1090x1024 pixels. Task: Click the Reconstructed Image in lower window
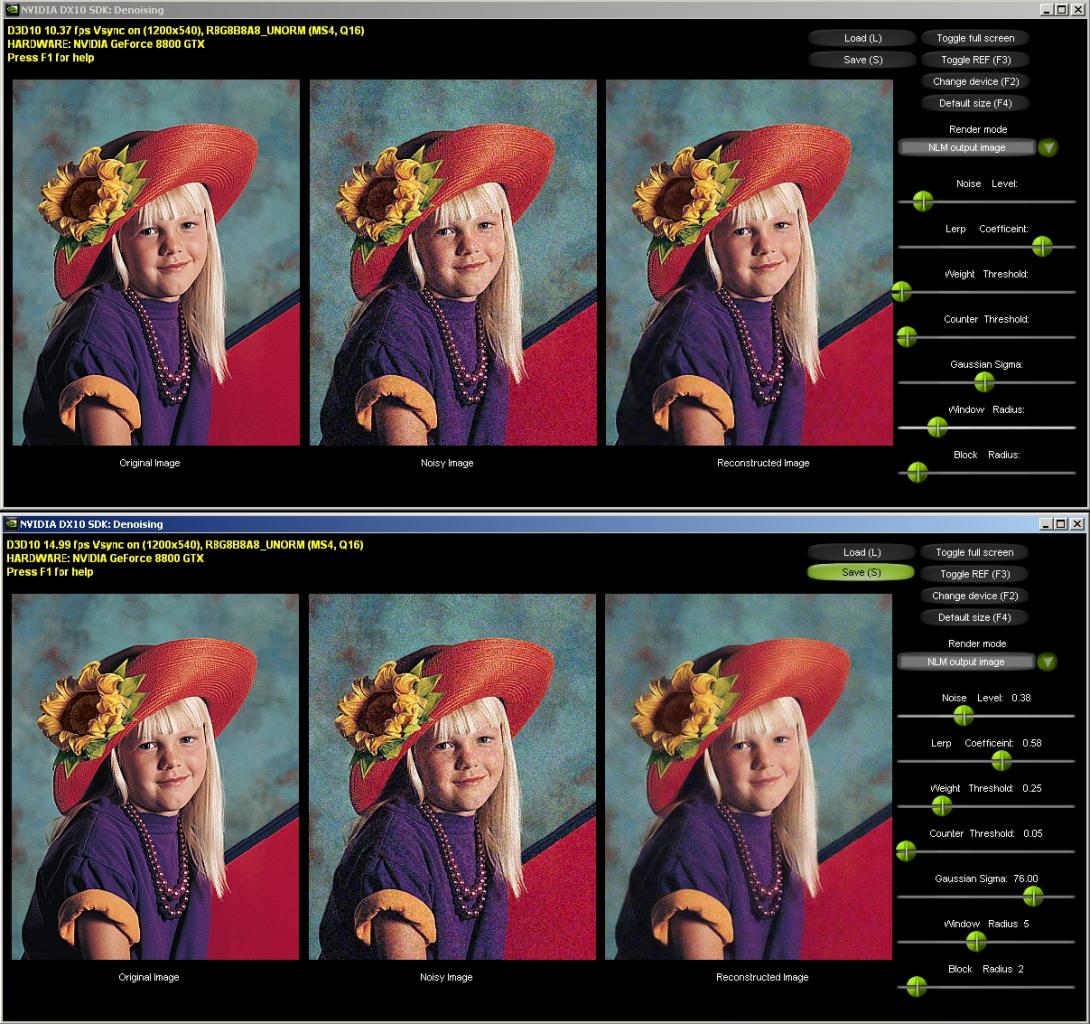(749, 777)
